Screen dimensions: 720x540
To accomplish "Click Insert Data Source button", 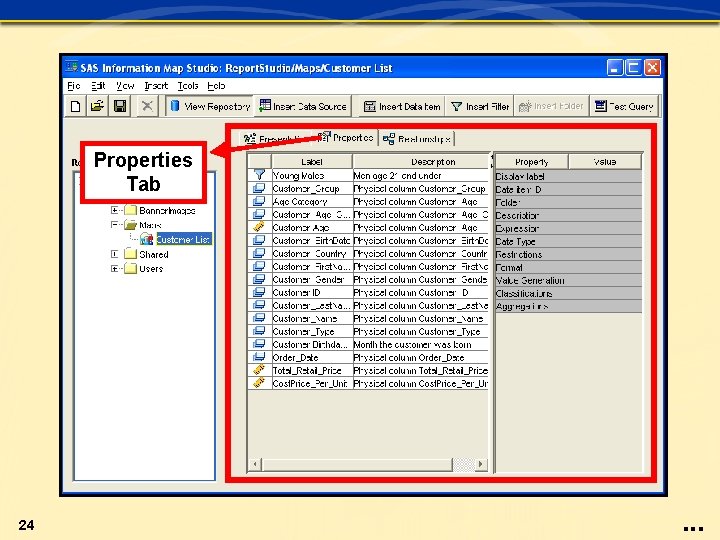I will click(x=303, y=106).
